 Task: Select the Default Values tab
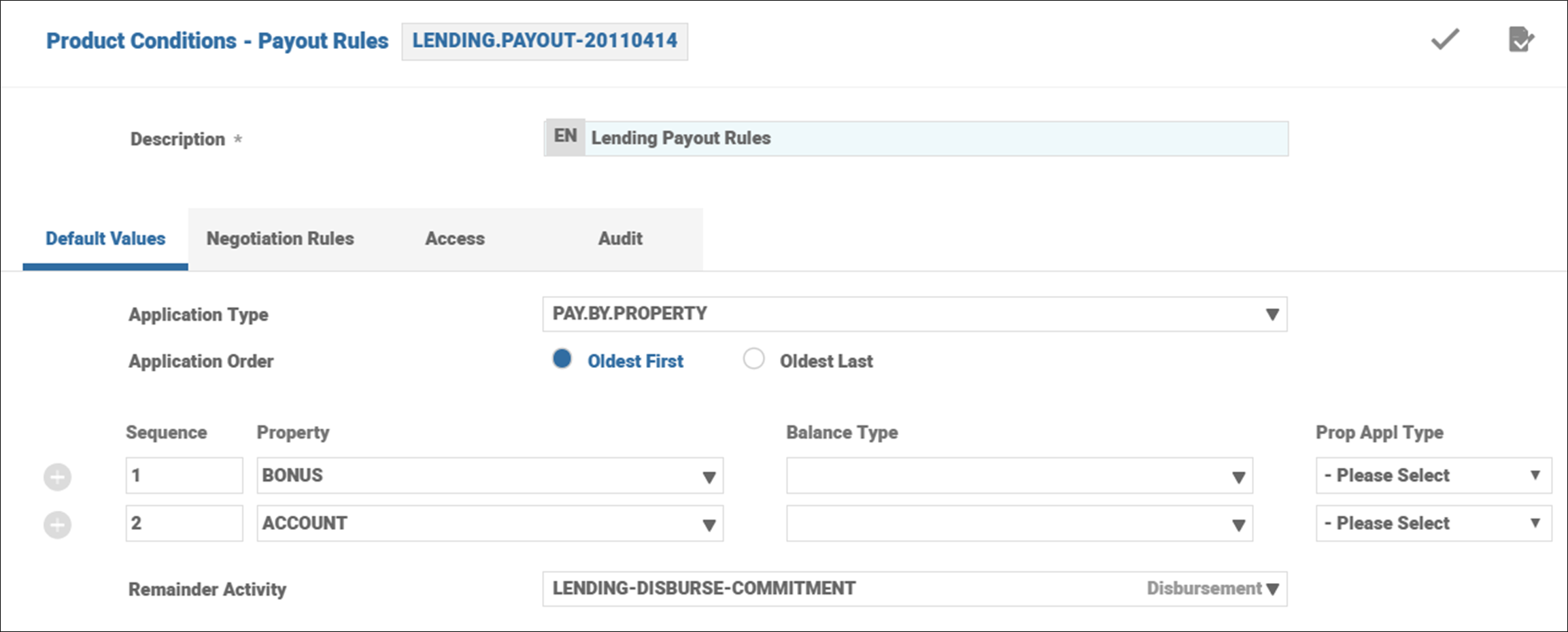[105, 239]
